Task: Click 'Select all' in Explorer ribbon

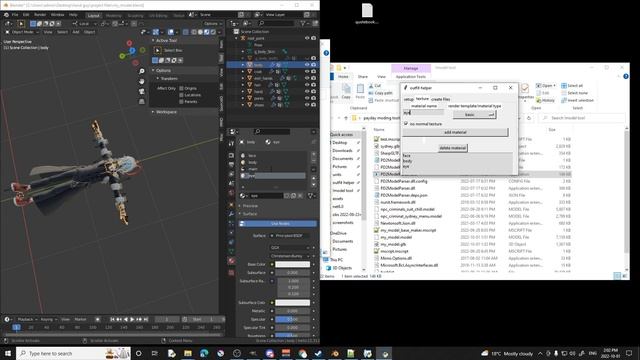Action: pyautogui.click(x=571, y=86)
